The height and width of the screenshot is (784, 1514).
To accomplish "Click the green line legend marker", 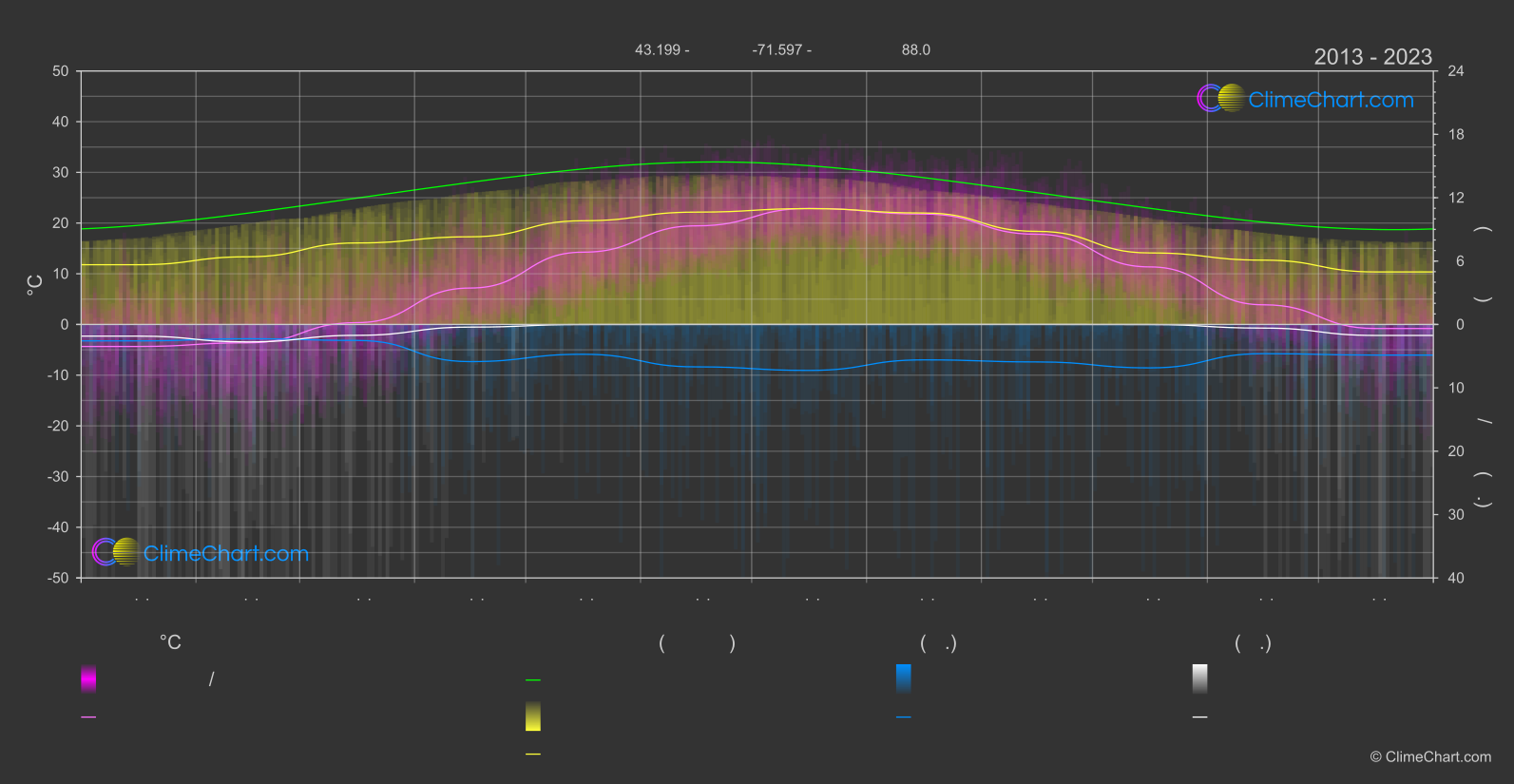I will [x=533, y=680].
